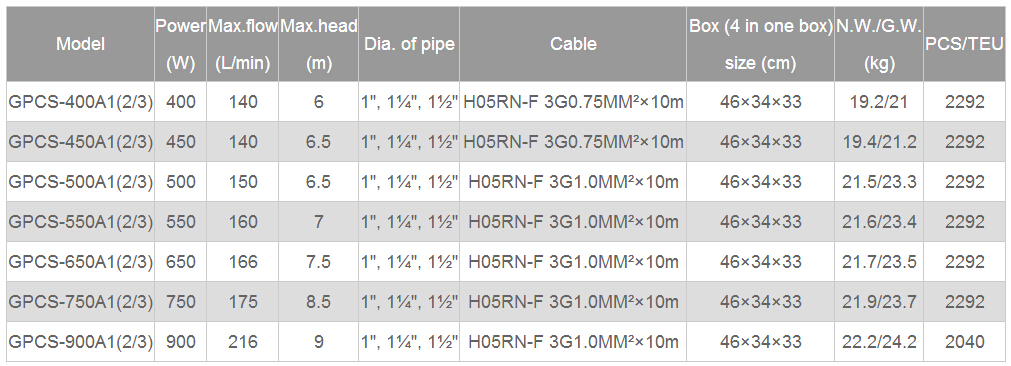1011x366 pixels.
Task: Select the GPCS-500A1(2/3) row label
Action: pyautogui.click(x=81, y=182)
